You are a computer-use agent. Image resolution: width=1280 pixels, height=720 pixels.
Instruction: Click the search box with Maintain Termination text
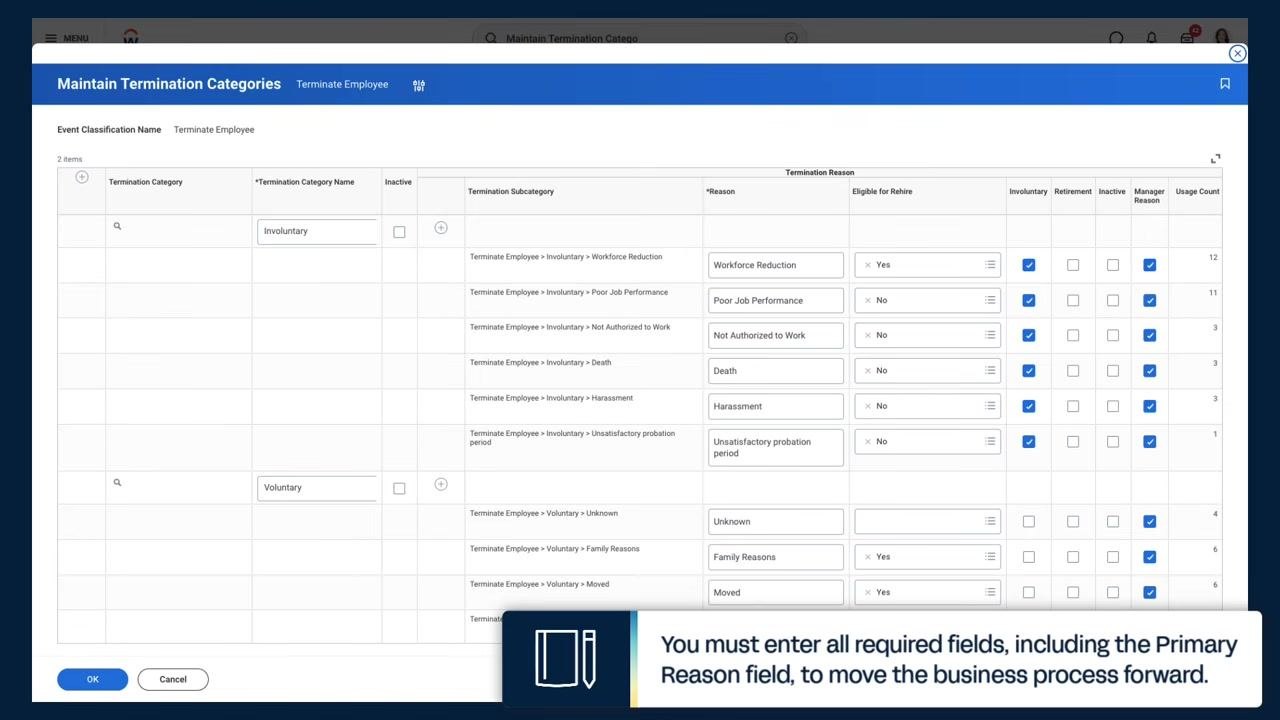coord(640,38)
